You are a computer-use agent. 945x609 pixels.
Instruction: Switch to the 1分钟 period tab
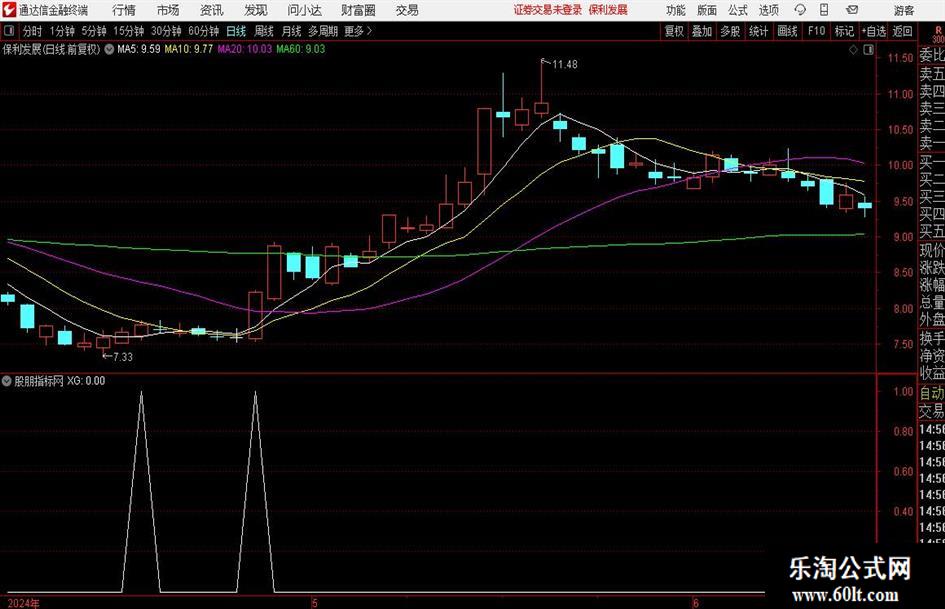coord(61,31)
